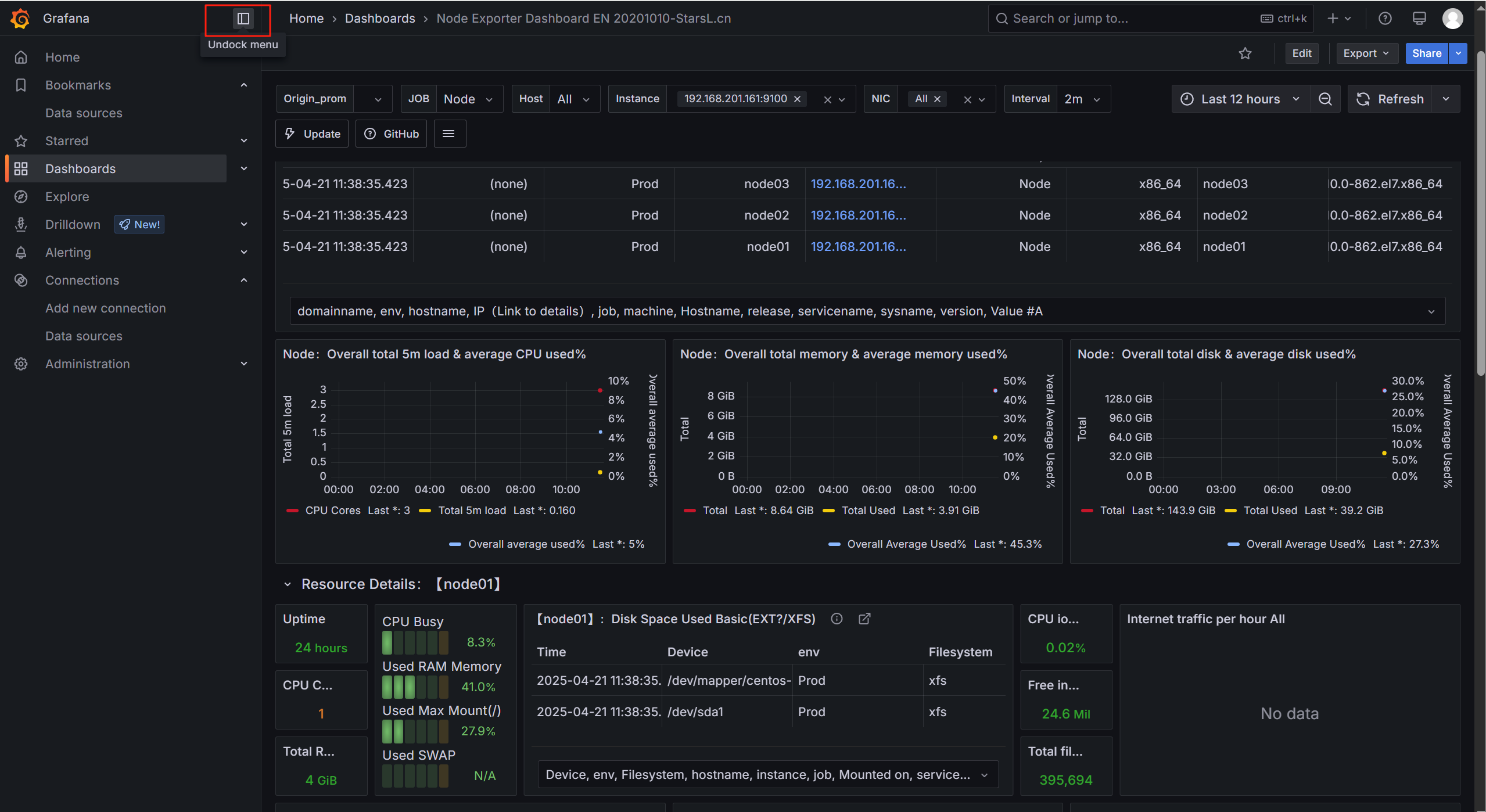The height and width of the screenshot is (812, 1486).
Task: Open the user profile avatar
Action: [1453, 19]
